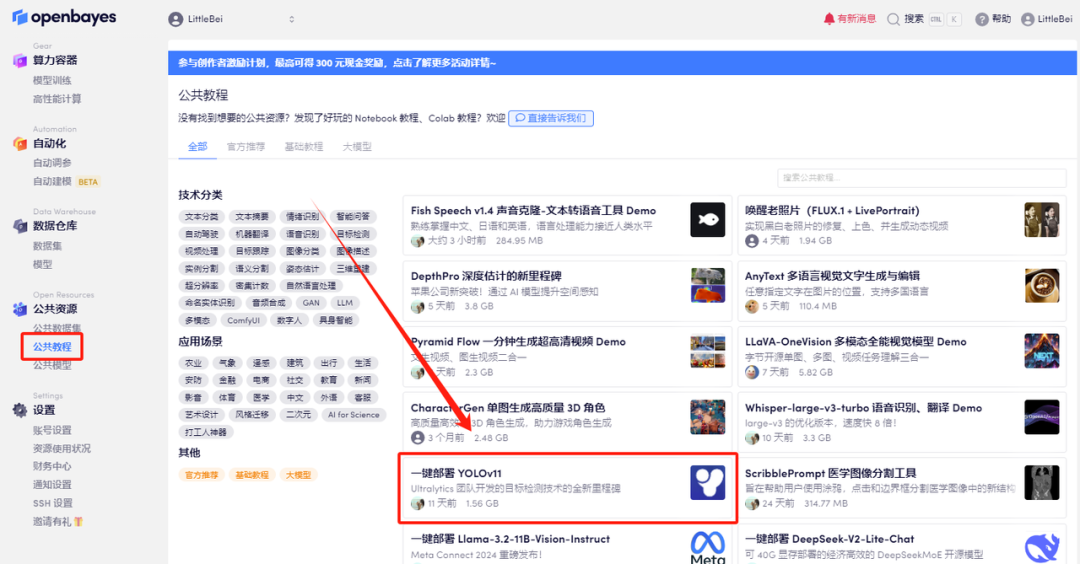Switch to the 大模型 tab

click(x=357, y=147)
